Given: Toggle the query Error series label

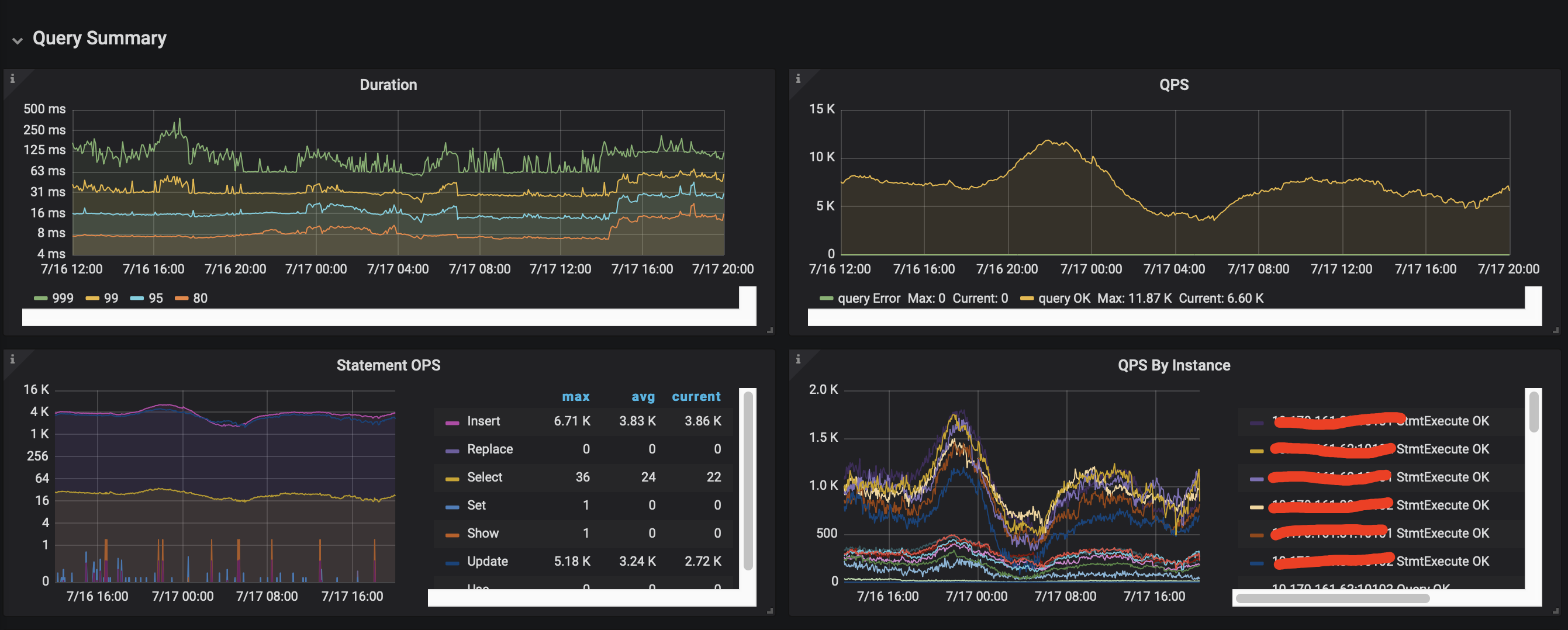Looking at the screenshot, I should (869, 298).
